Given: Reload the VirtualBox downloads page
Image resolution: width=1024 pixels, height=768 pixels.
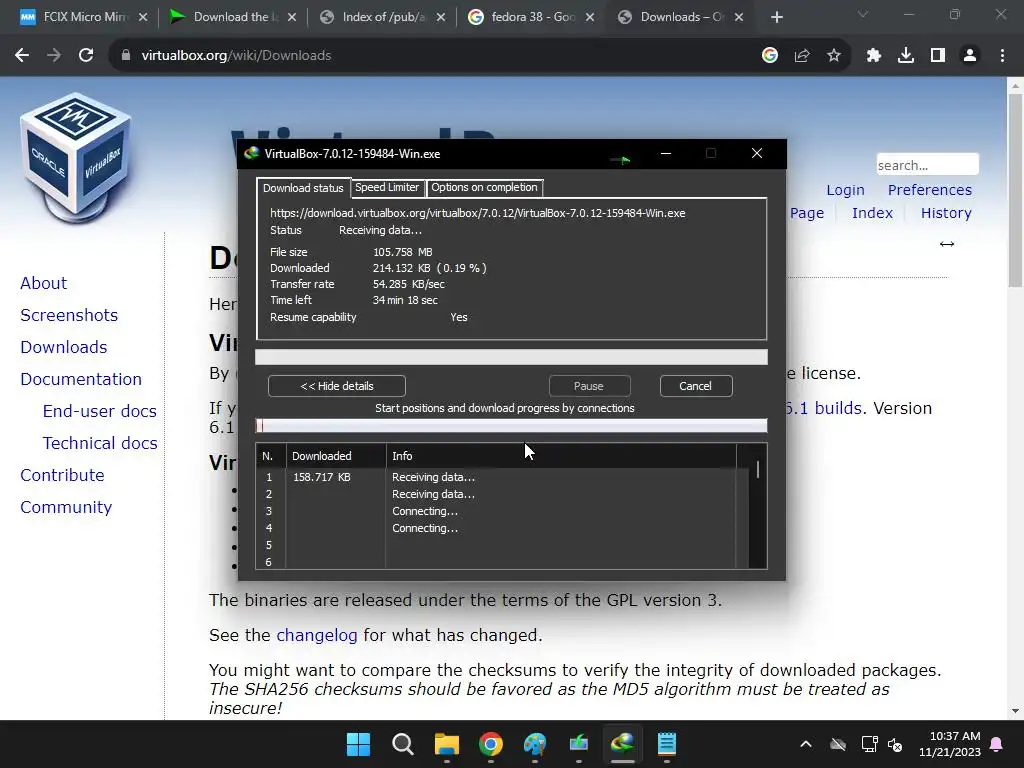Looking at the screenshot, I should (x=86, y=56).
